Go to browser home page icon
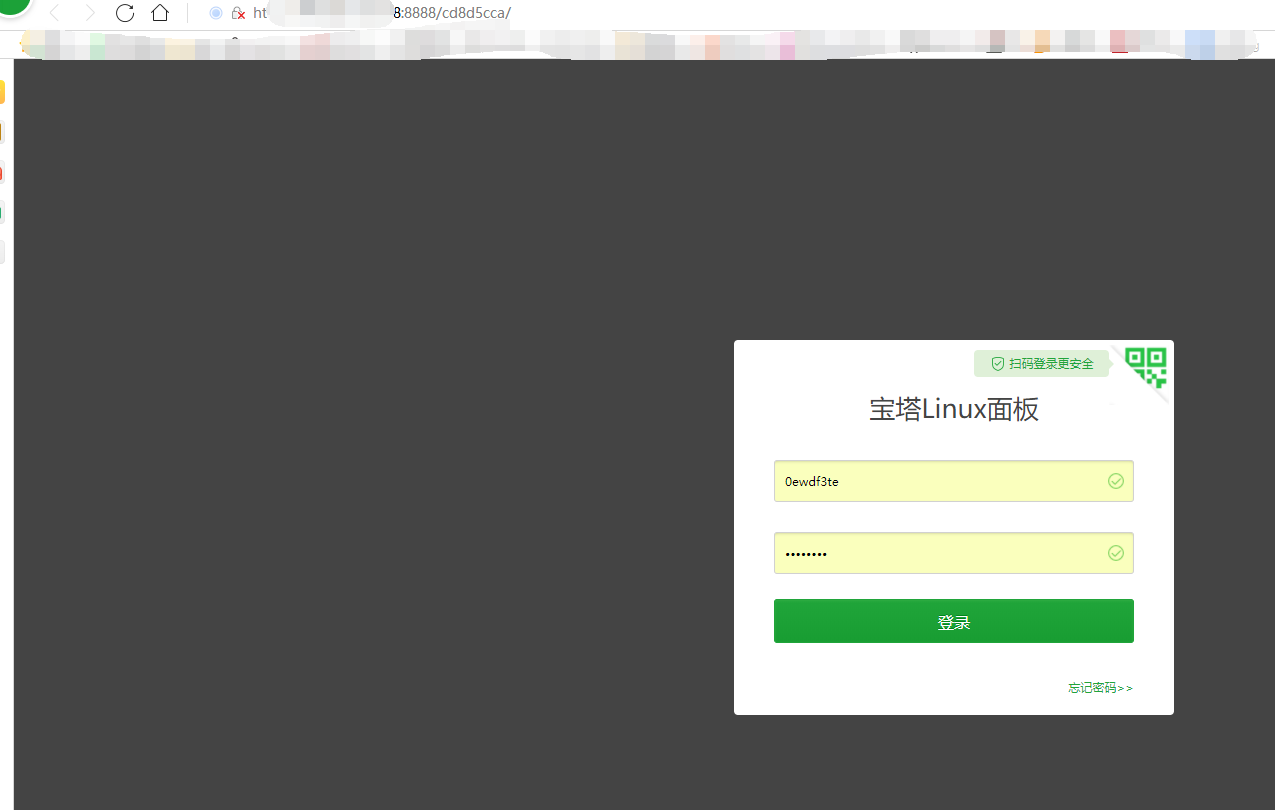 click(x=160, y=13)
